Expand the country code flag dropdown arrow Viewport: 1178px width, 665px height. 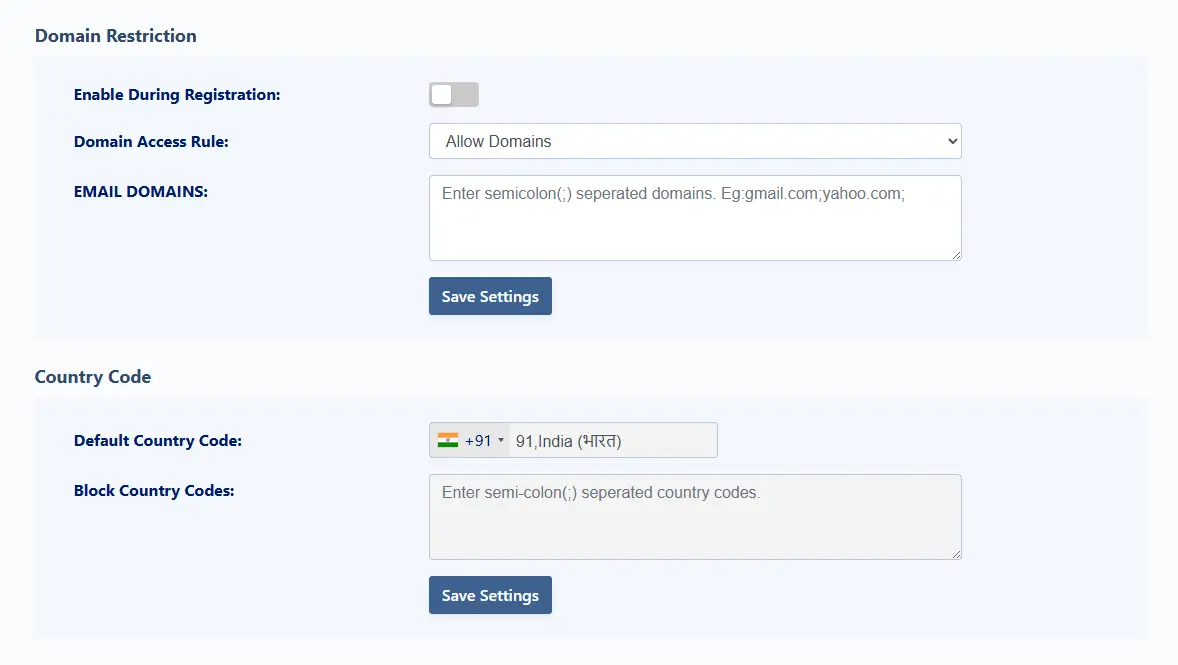point(502,440)
